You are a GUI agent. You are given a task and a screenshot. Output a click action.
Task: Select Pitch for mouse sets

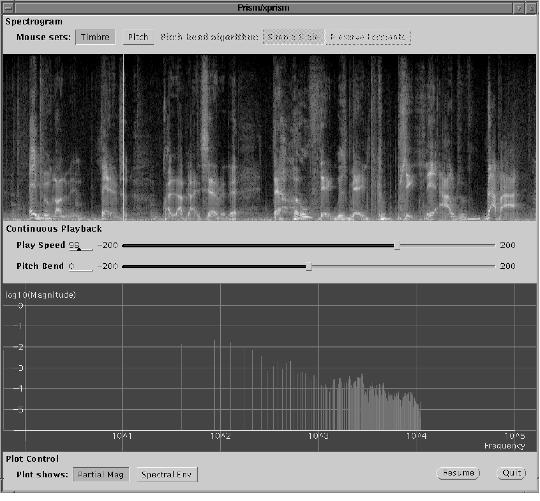coord(138,37)
